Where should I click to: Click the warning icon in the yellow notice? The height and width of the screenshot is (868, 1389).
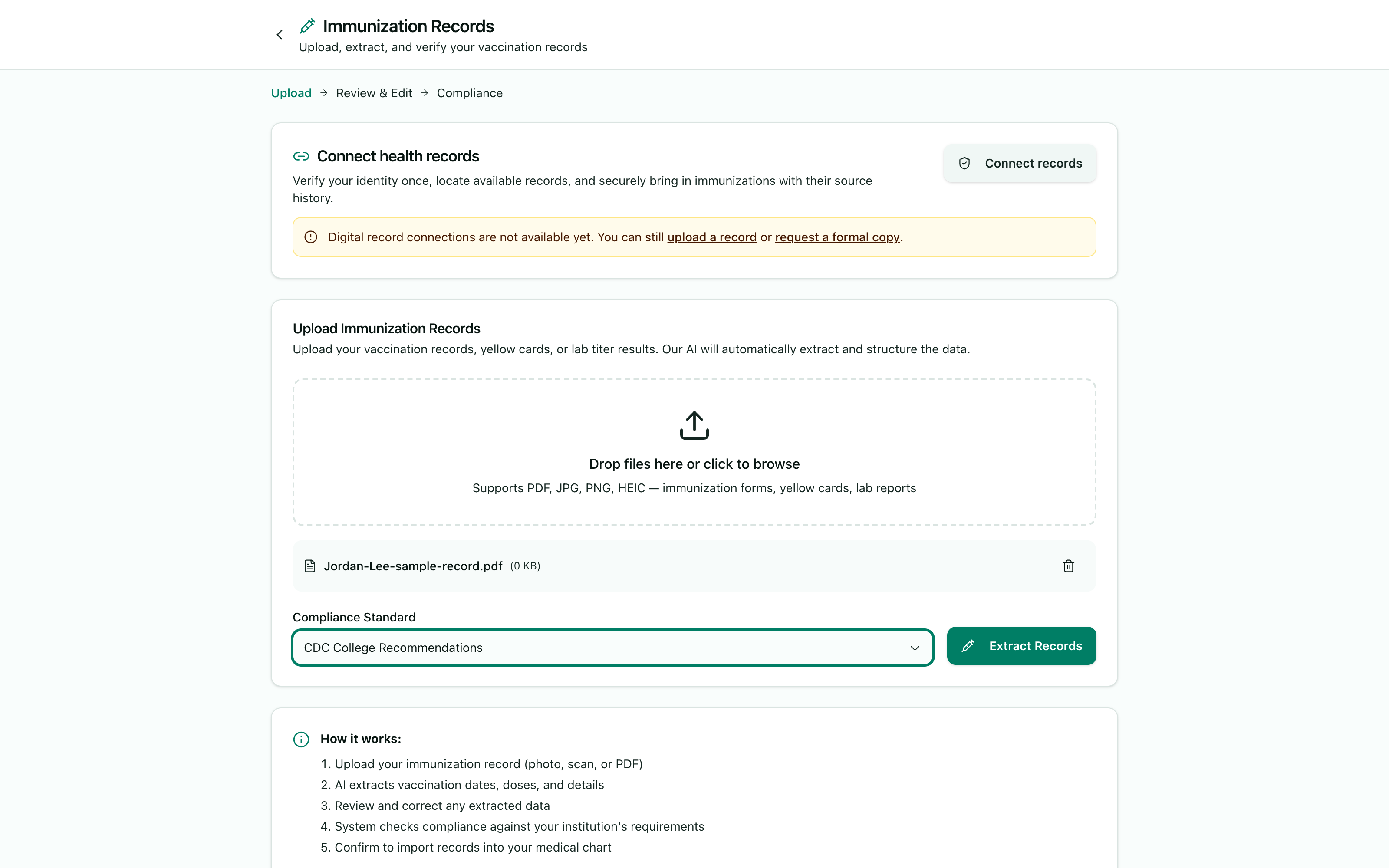310,237
